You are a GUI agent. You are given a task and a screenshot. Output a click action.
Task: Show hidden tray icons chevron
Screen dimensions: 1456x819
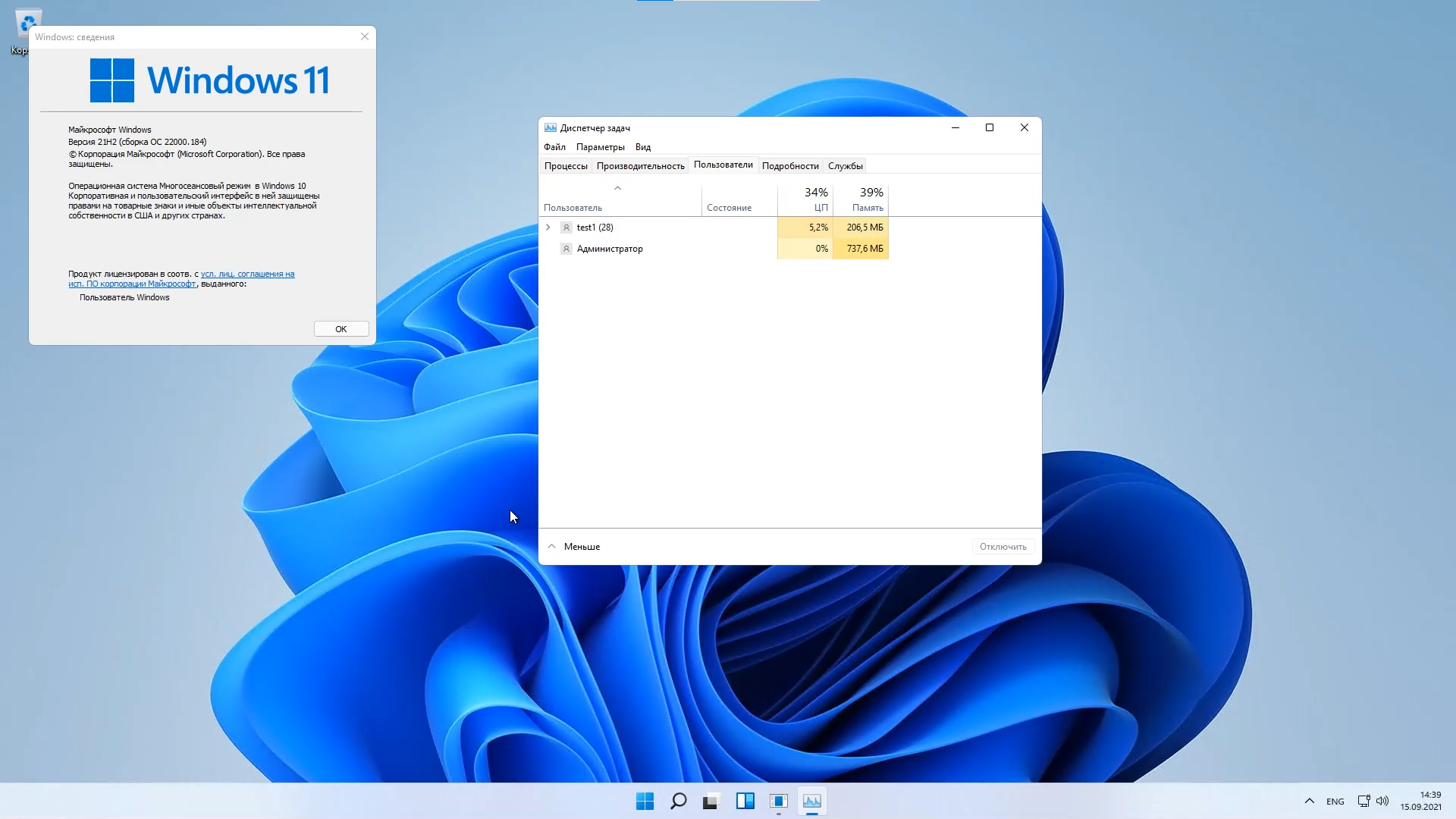[x=1309, y=801]
